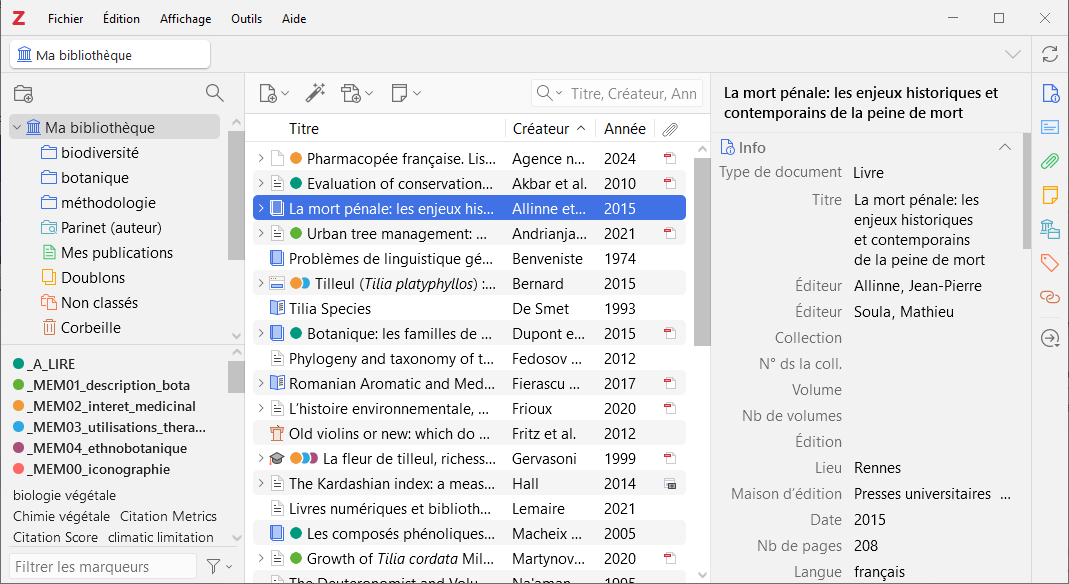
Task: Click the new collection icon
Action: [x=23, y=93]
